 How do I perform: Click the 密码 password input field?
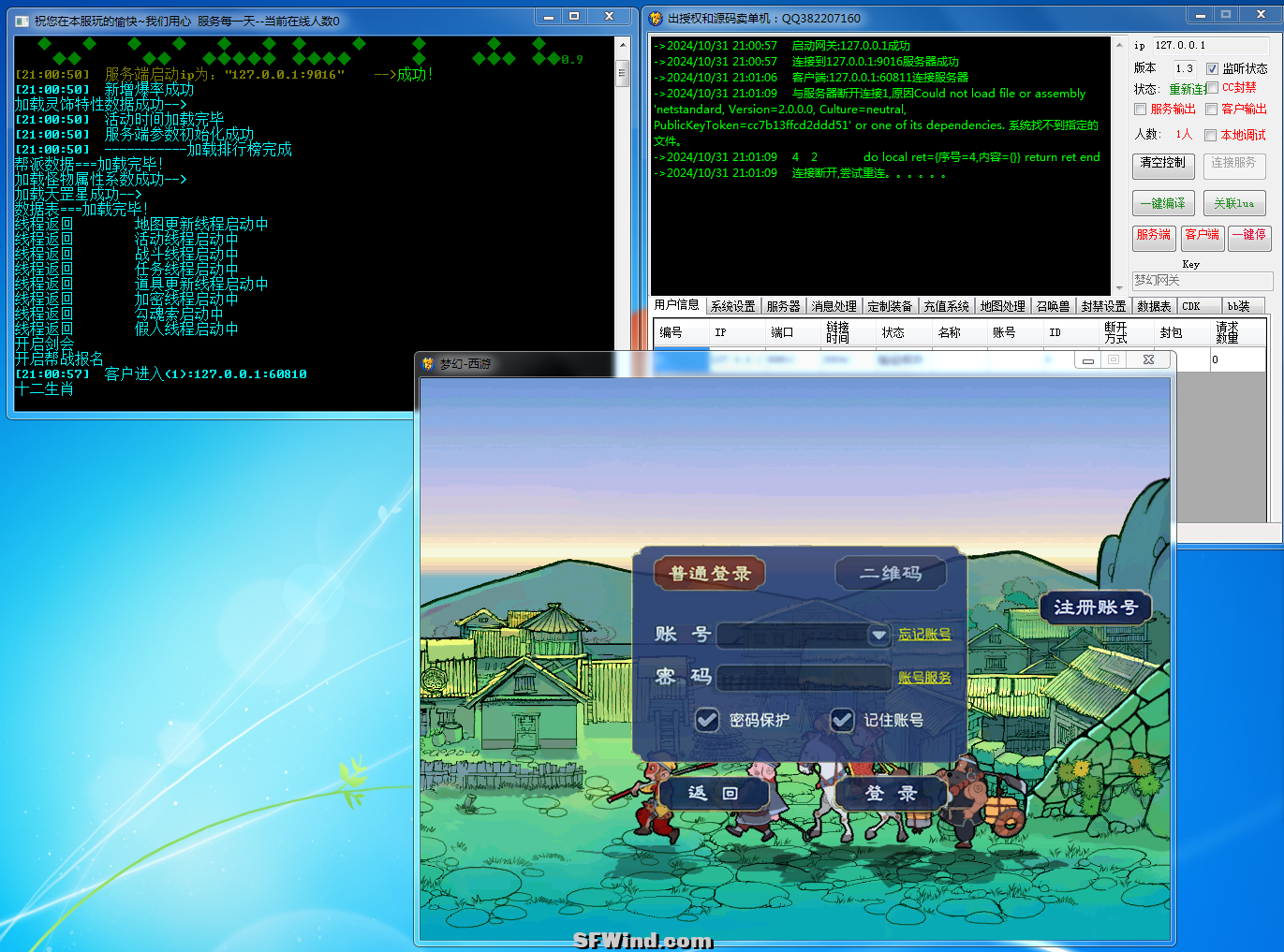(x=804, y=678)
